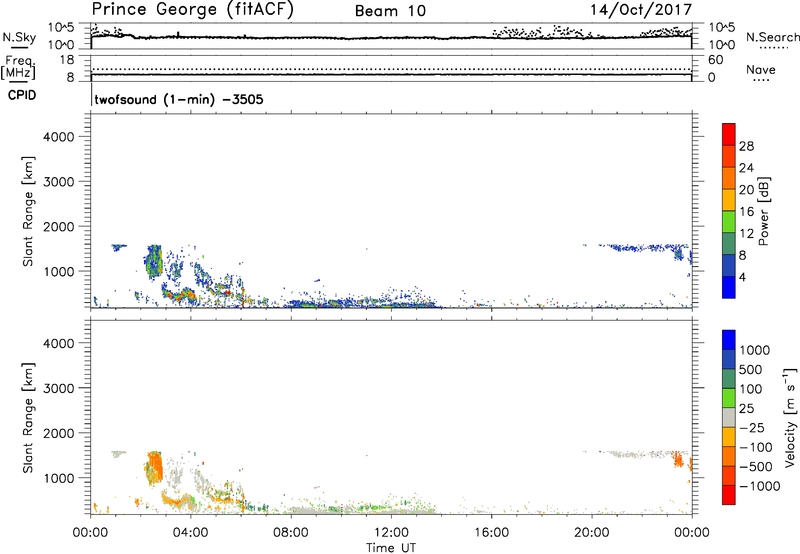This screenshot has height=554, width=800.
Task: Select the 'Beam 10' label
Action: pyautogui.click(x=390, y=11)
